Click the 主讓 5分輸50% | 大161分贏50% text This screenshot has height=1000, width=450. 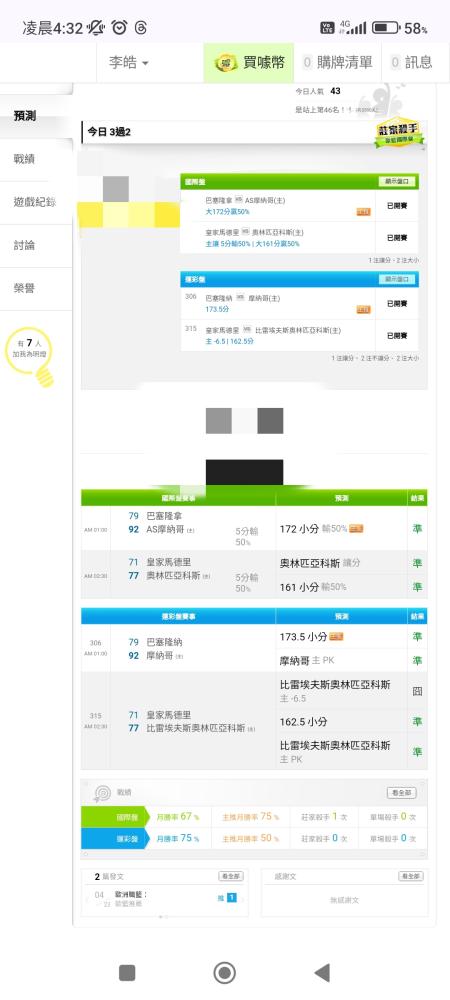253,244
